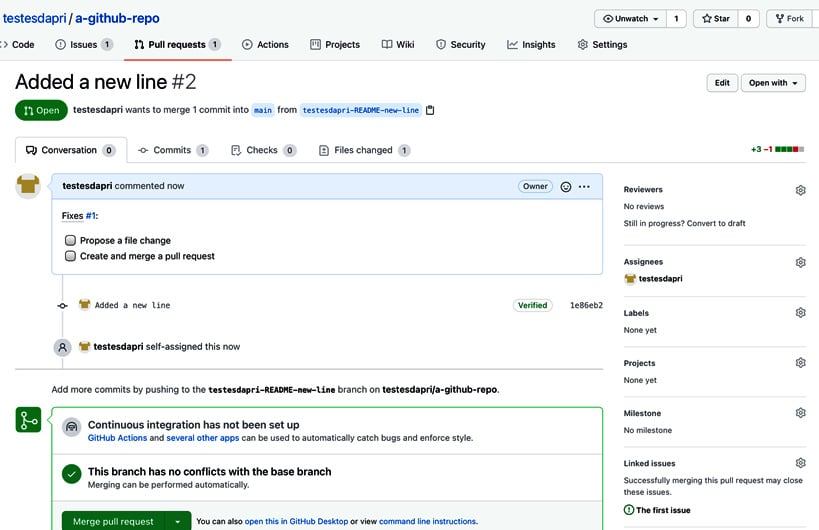This screenshot has height=530, width=819.
Task: Click the star count 0
Action: pyautogui.click(x=748, y=19)
